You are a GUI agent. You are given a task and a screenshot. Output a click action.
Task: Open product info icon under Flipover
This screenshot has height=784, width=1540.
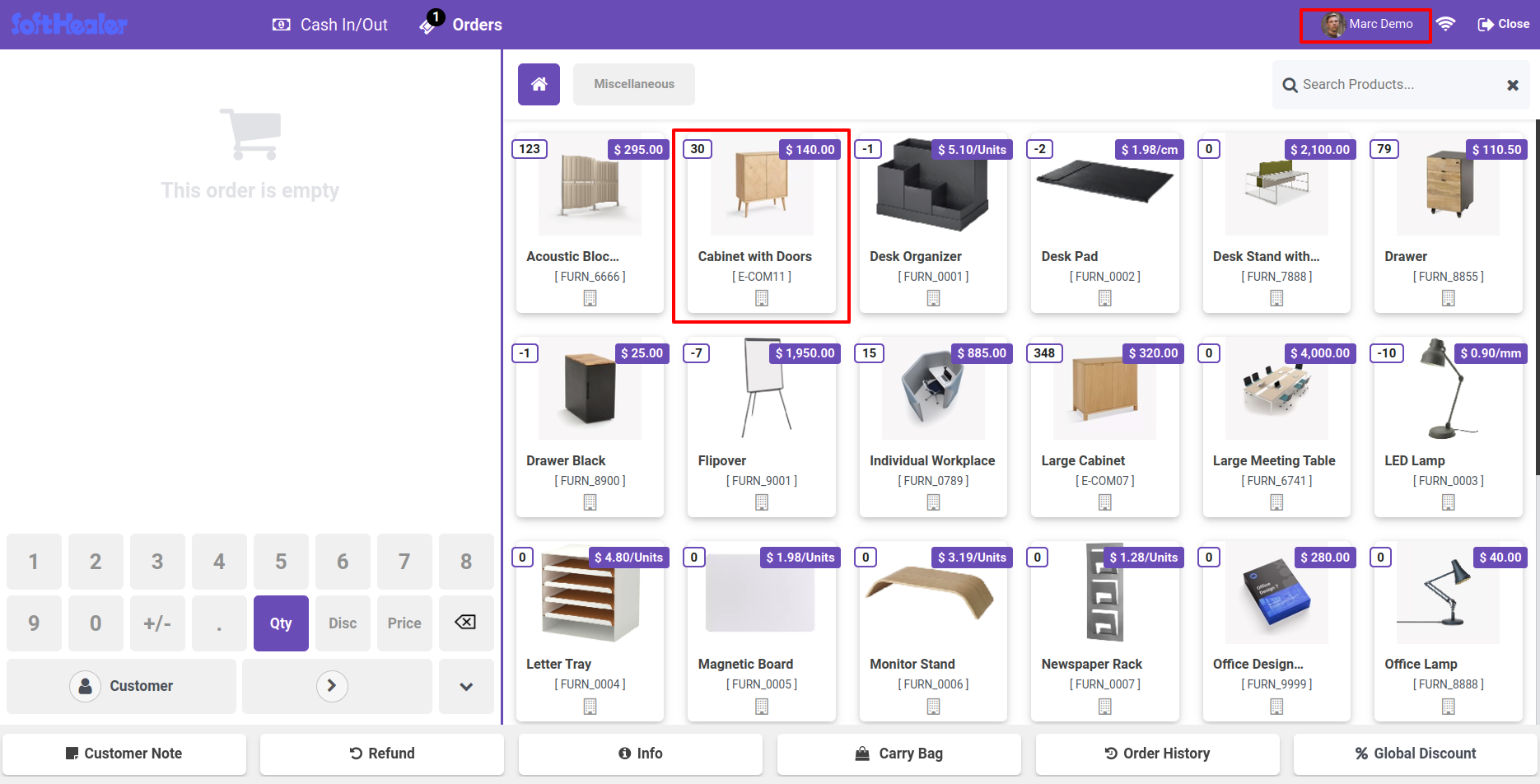(762, 502)
